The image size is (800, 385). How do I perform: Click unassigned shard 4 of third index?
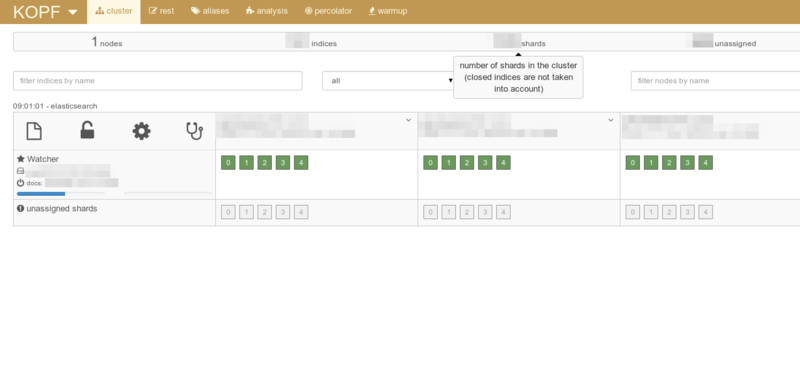tap(706, 212)
